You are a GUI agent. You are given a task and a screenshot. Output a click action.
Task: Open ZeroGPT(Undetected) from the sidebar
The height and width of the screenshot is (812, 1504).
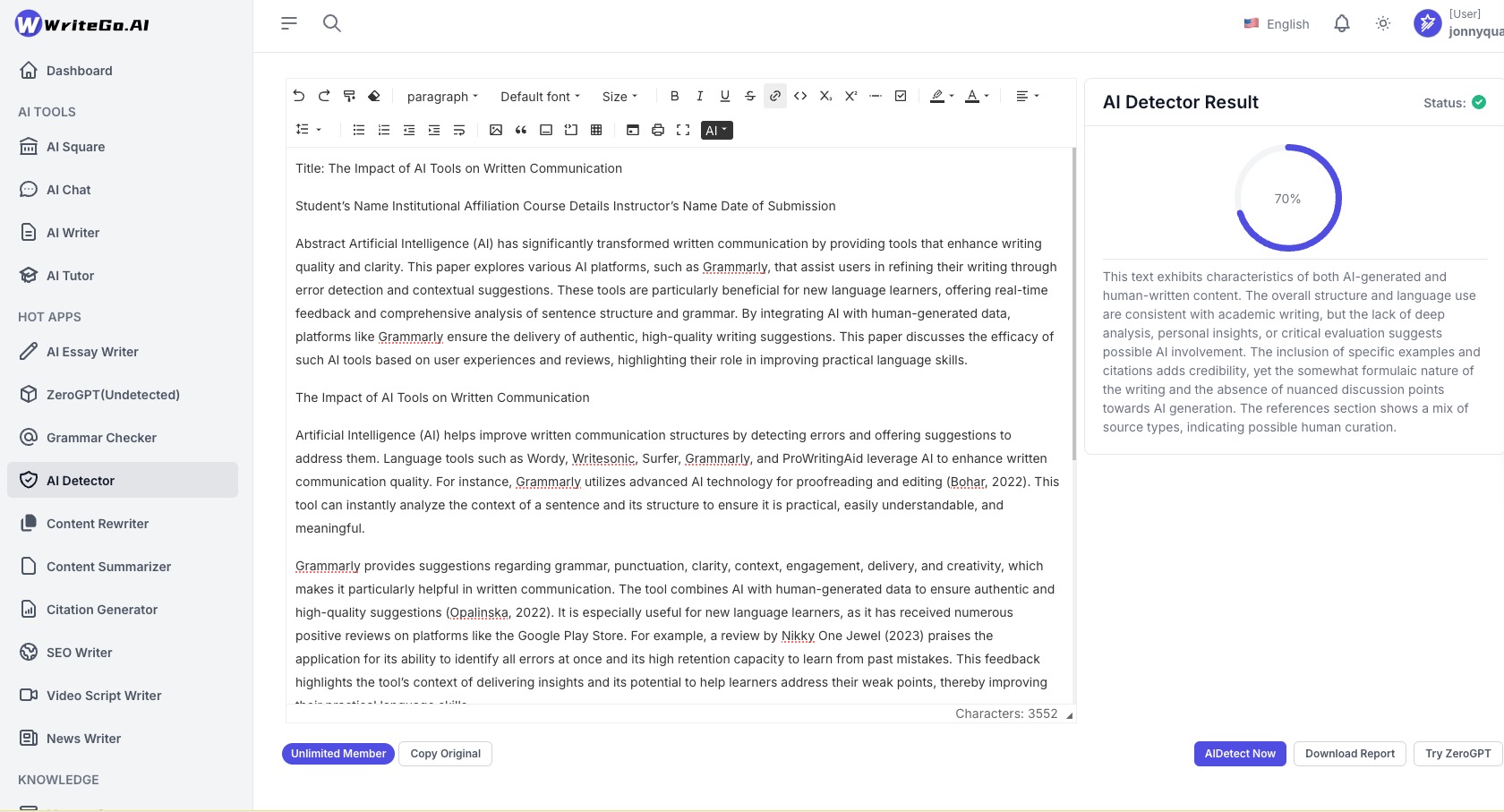(123, 395)
